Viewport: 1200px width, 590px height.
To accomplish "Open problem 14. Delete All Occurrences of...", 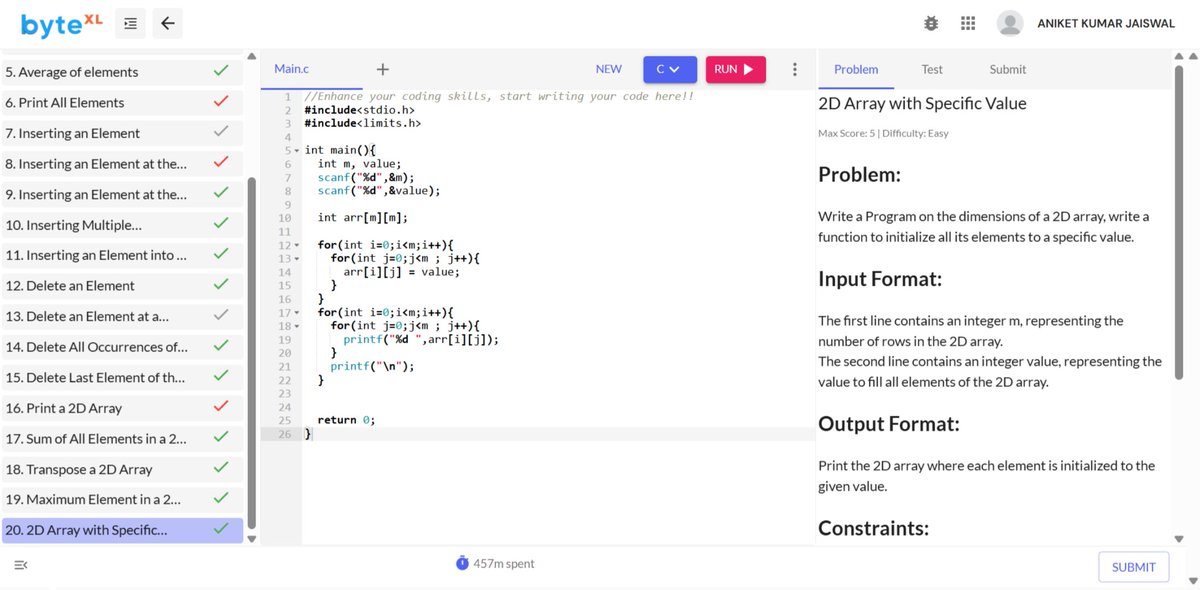I will (122, 347).
